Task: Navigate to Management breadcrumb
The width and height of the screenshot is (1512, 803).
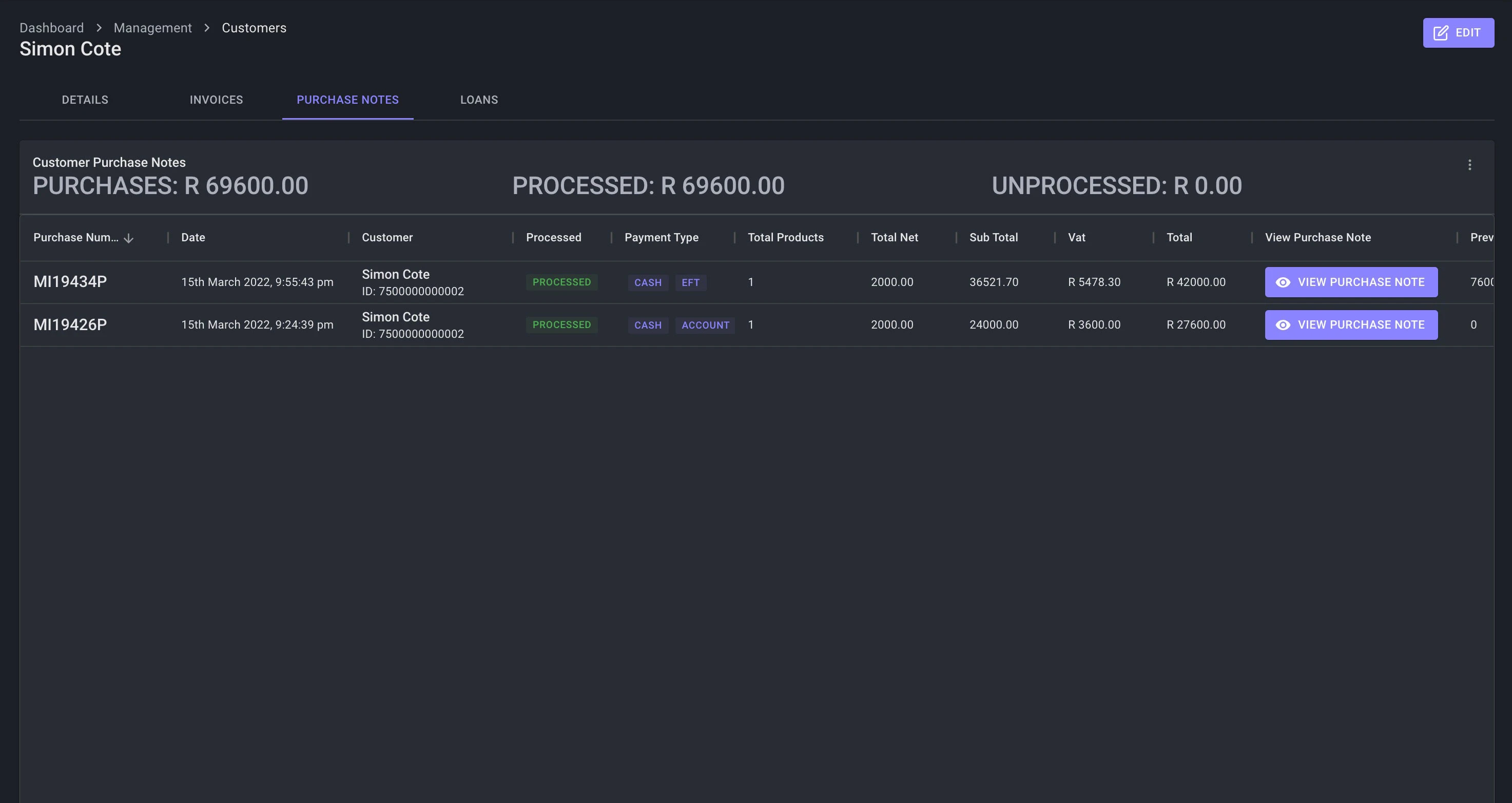Action: [x=152, y=28]
